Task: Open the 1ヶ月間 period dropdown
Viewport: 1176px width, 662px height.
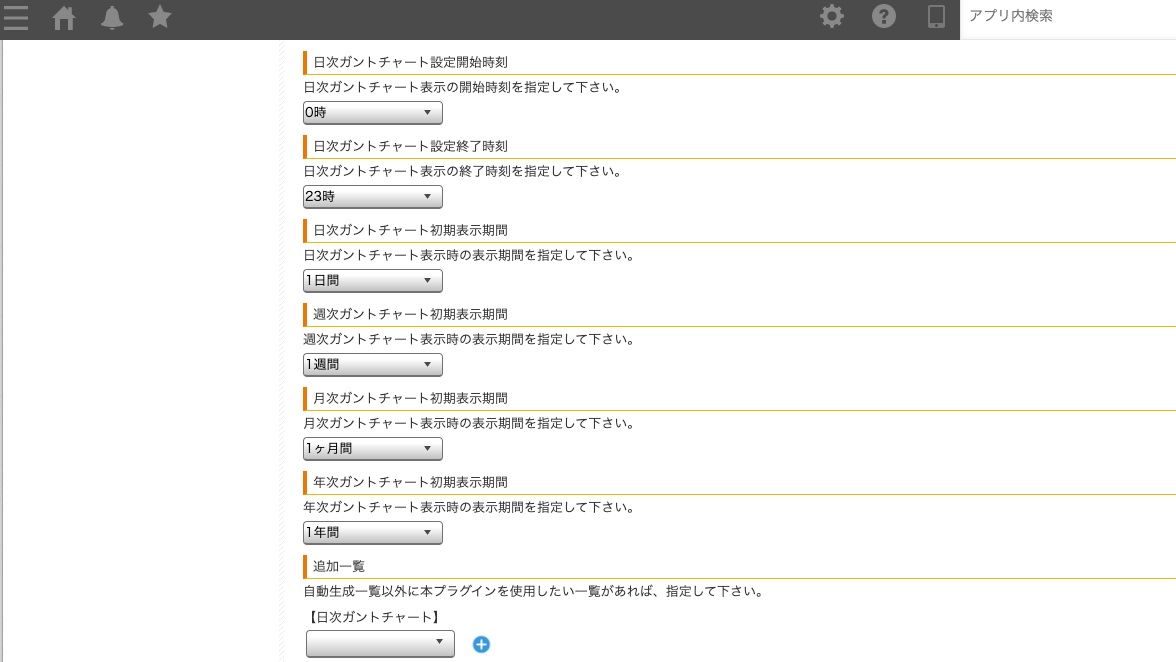Action: click(373, 448)
